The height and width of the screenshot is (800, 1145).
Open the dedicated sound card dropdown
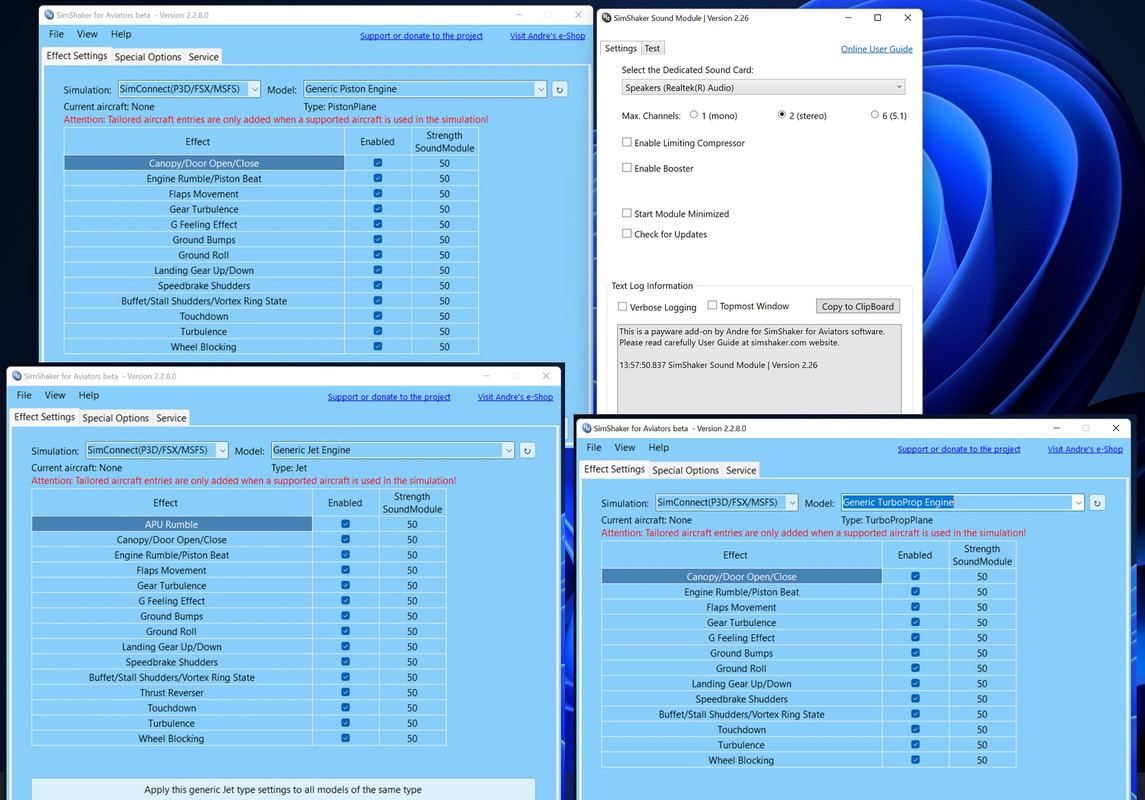coord(764,88)
